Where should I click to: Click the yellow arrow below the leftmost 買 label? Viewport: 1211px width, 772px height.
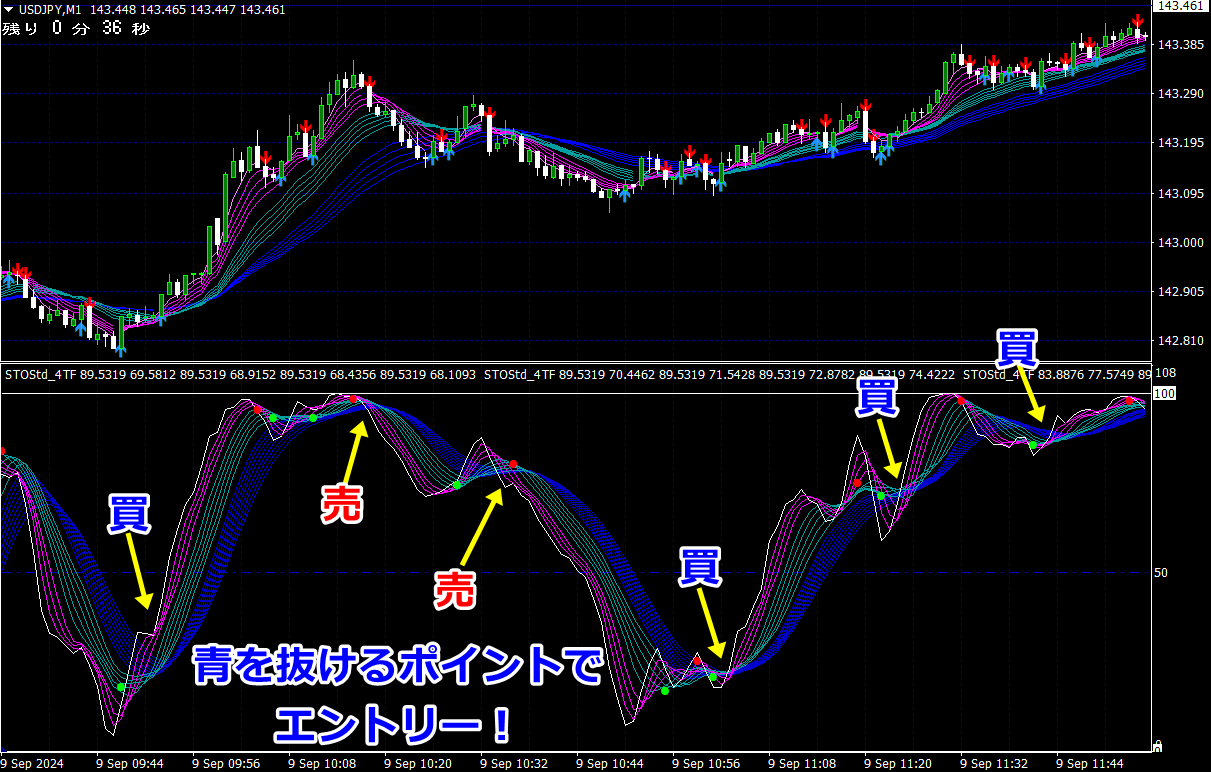point(139,572)
